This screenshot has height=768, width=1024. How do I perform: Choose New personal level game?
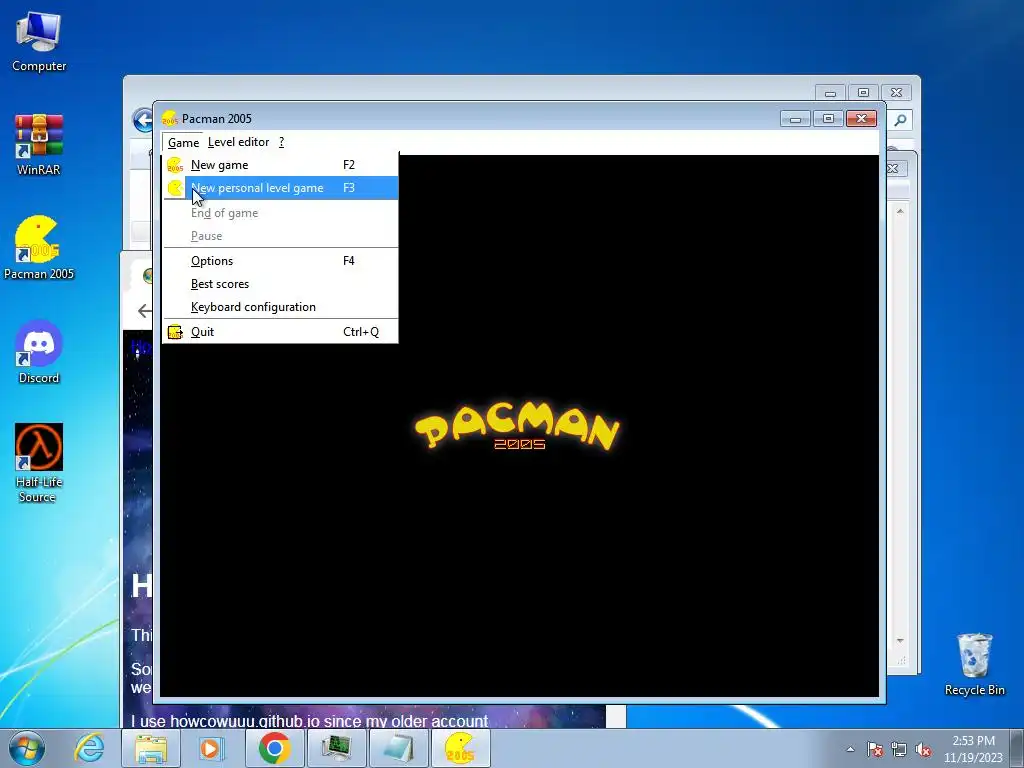tap(280, 188)
